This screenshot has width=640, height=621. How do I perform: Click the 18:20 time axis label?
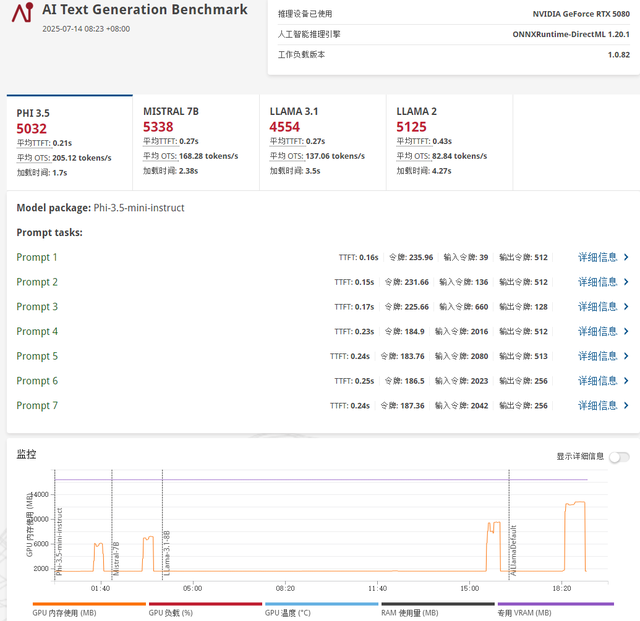click(562, 588)
